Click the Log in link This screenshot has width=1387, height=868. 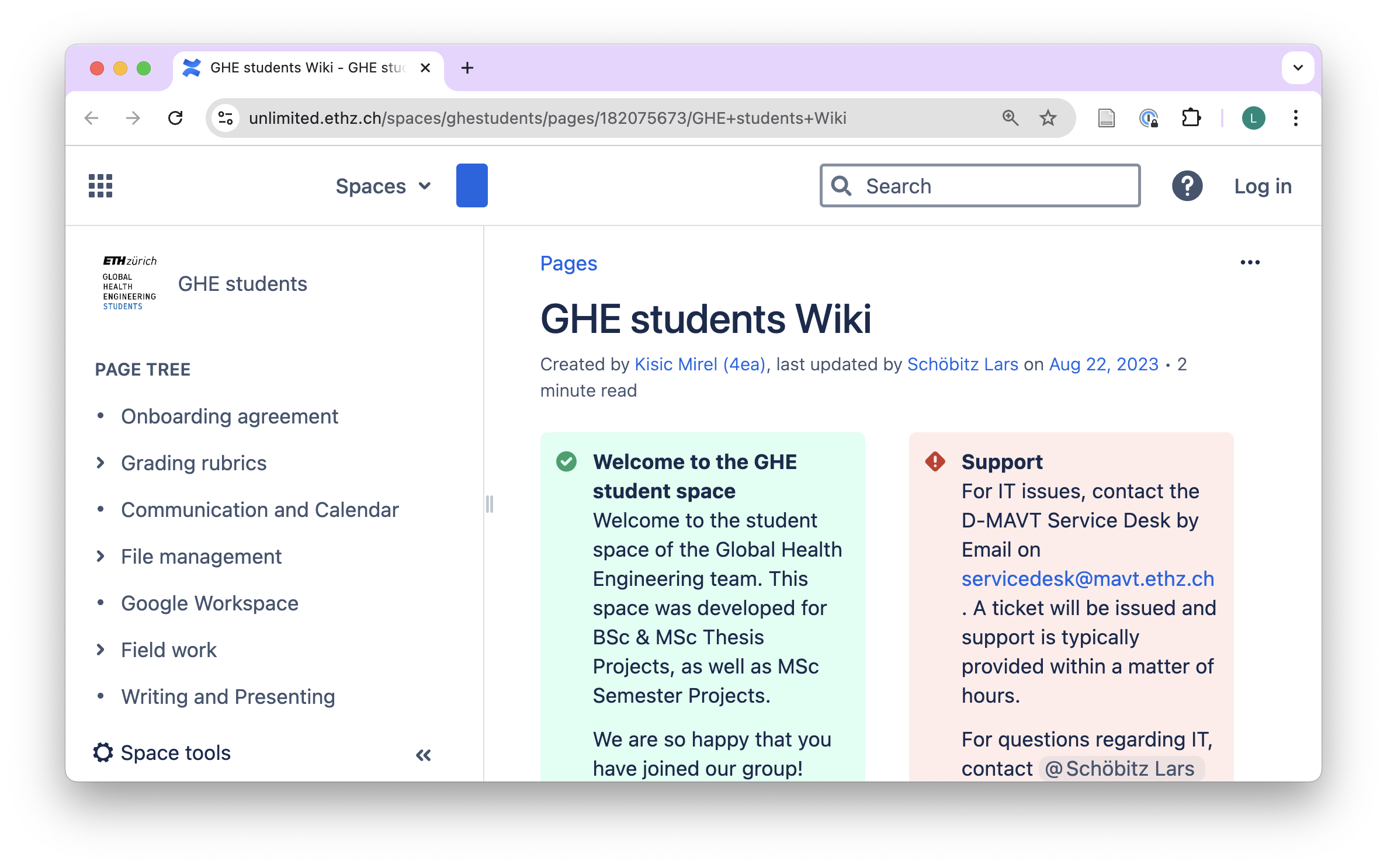1263,186
